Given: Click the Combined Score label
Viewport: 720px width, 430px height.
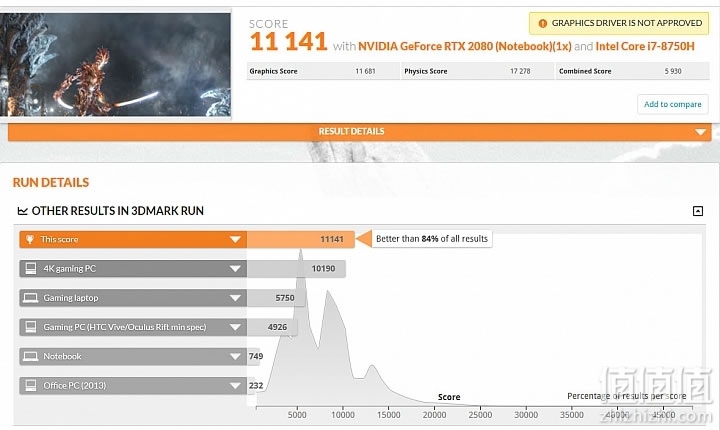Looking at the screenshot, I should pos(585,71).
